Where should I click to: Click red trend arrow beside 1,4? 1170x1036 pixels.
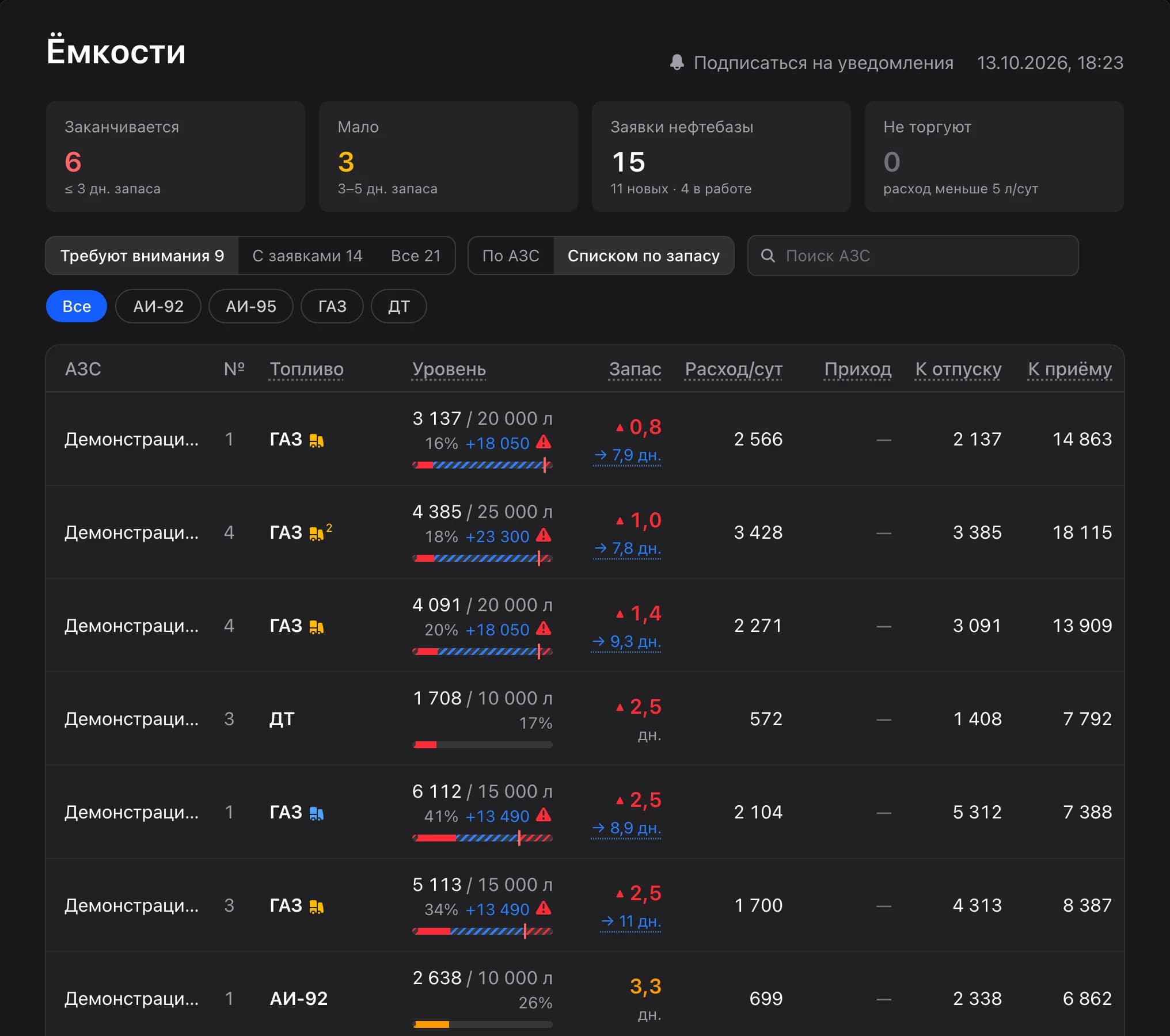620,614
